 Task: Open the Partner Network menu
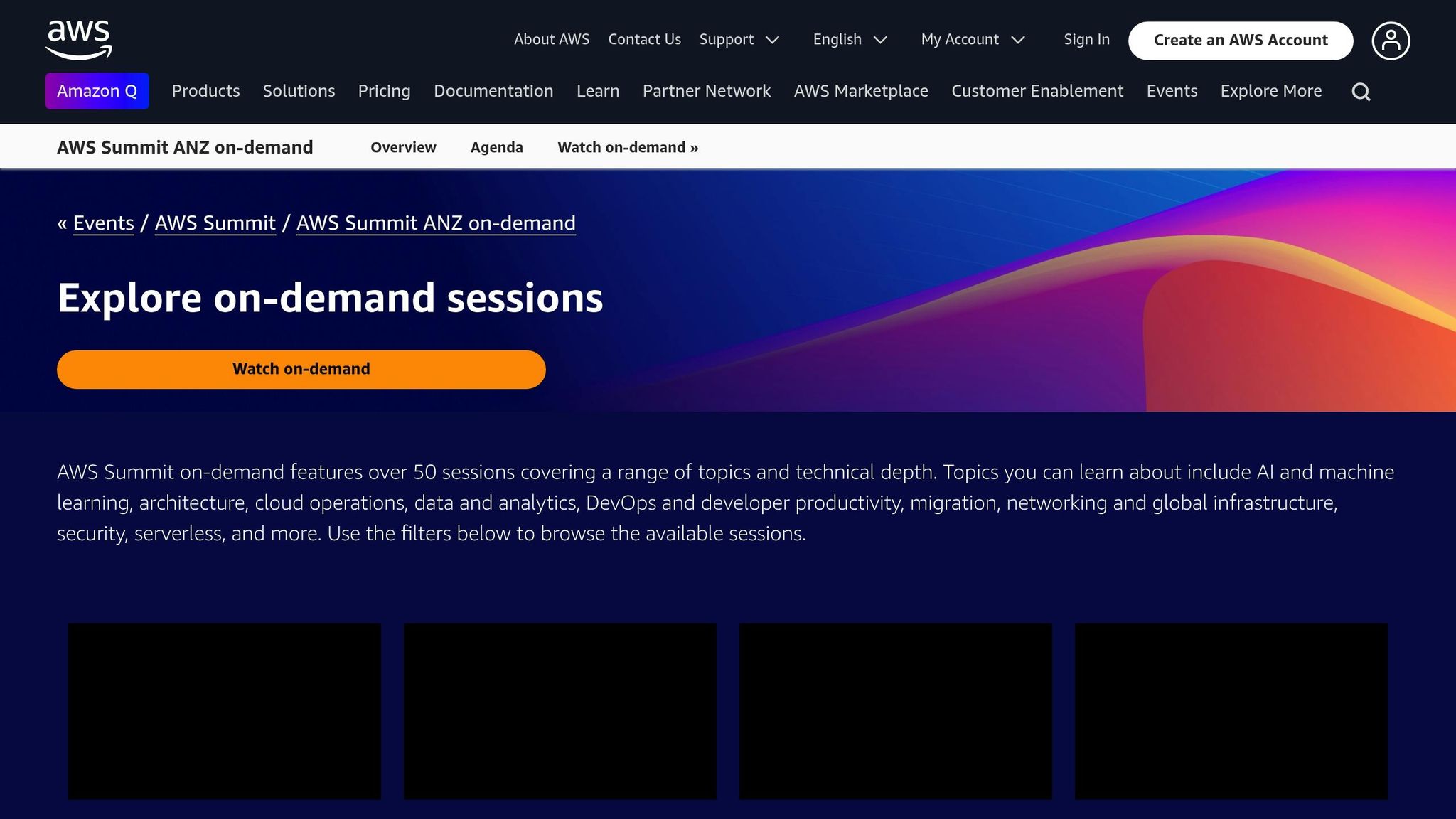click(707, 91)
